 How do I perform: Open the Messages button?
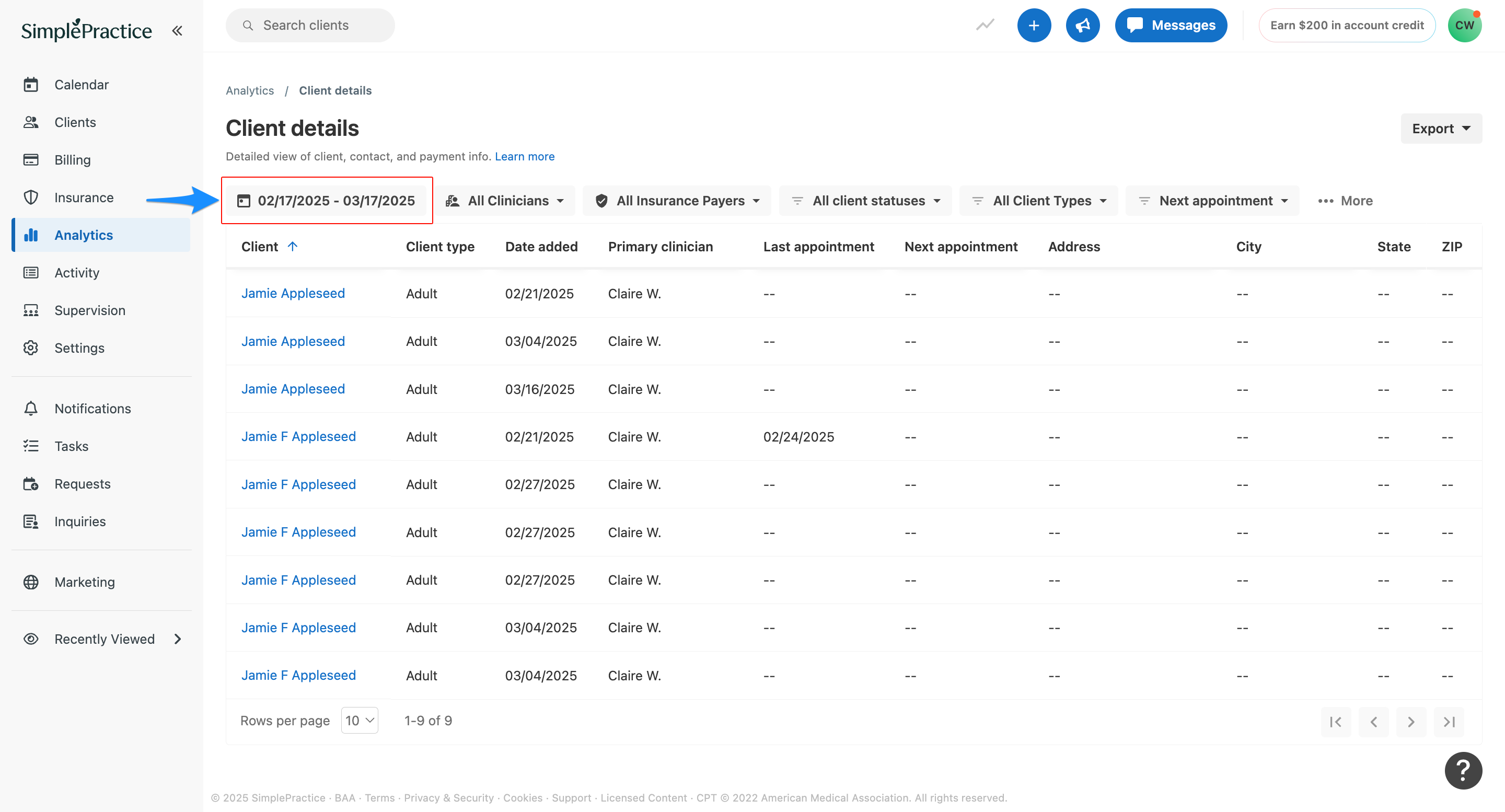1171,25
